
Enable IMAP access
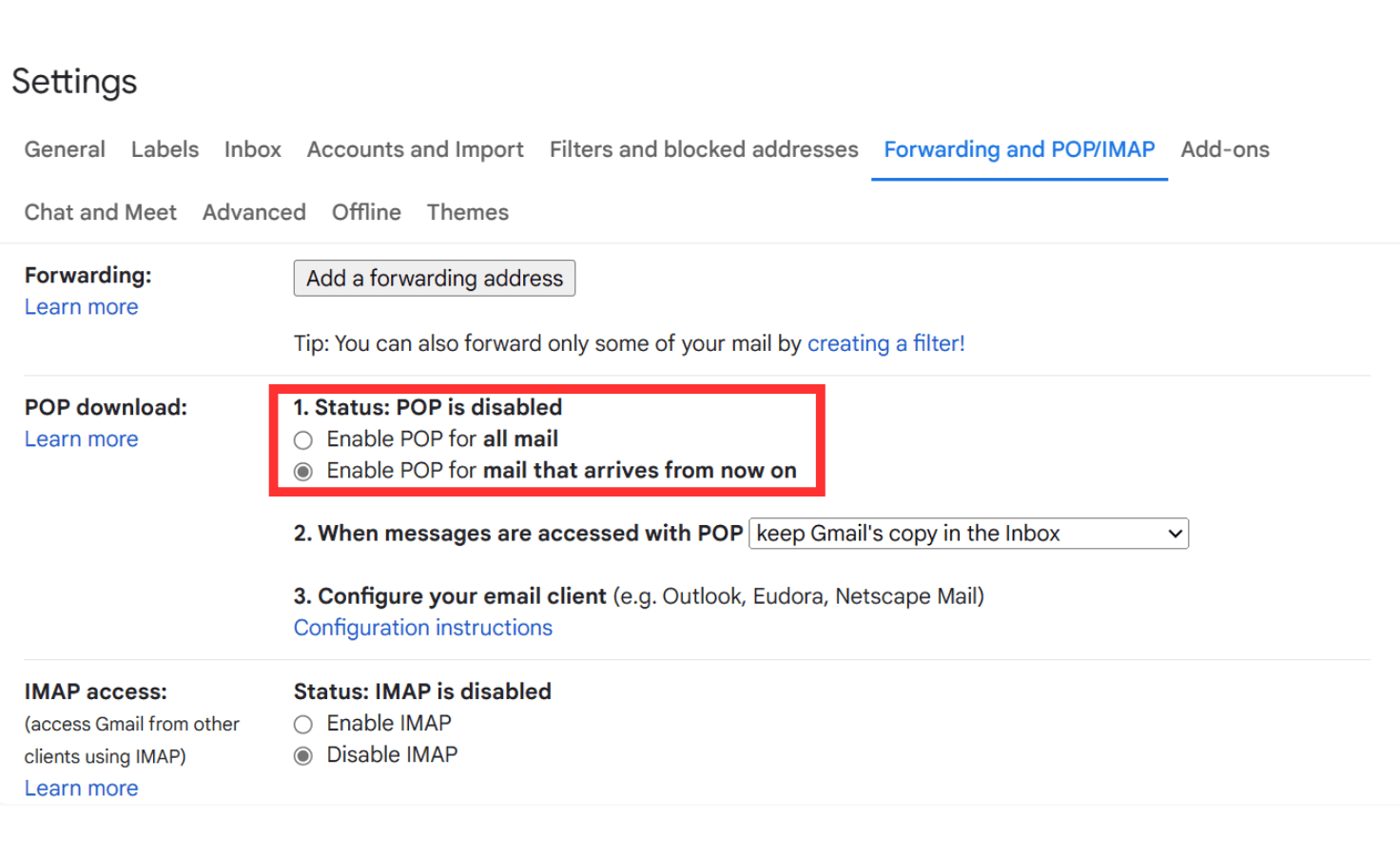click(x=302, y=724)
